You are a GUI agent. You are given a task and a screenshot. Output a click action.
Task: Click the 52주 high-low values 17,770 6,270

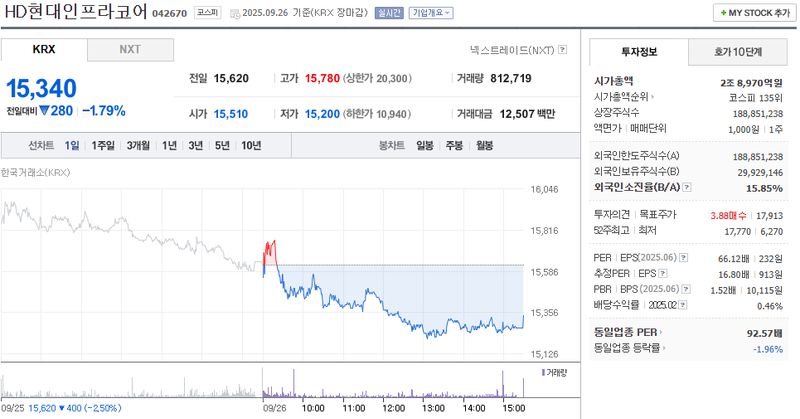pos(754,232)
